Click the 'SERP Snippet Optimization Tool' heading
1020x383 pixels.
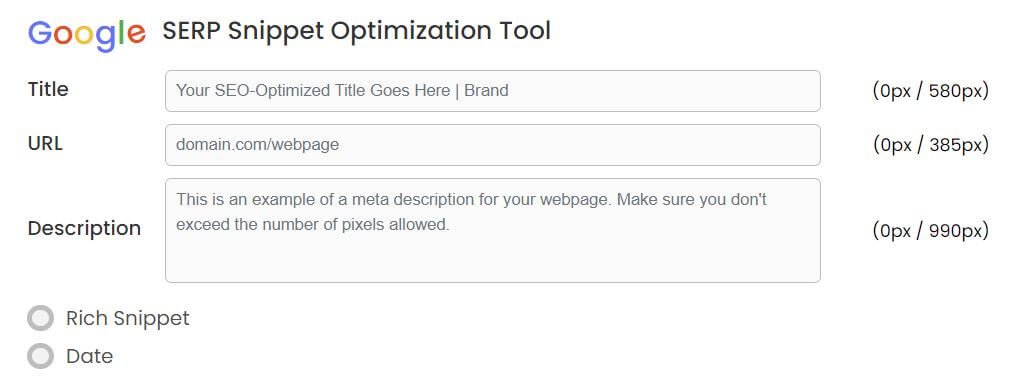click(x=356, y=31)
